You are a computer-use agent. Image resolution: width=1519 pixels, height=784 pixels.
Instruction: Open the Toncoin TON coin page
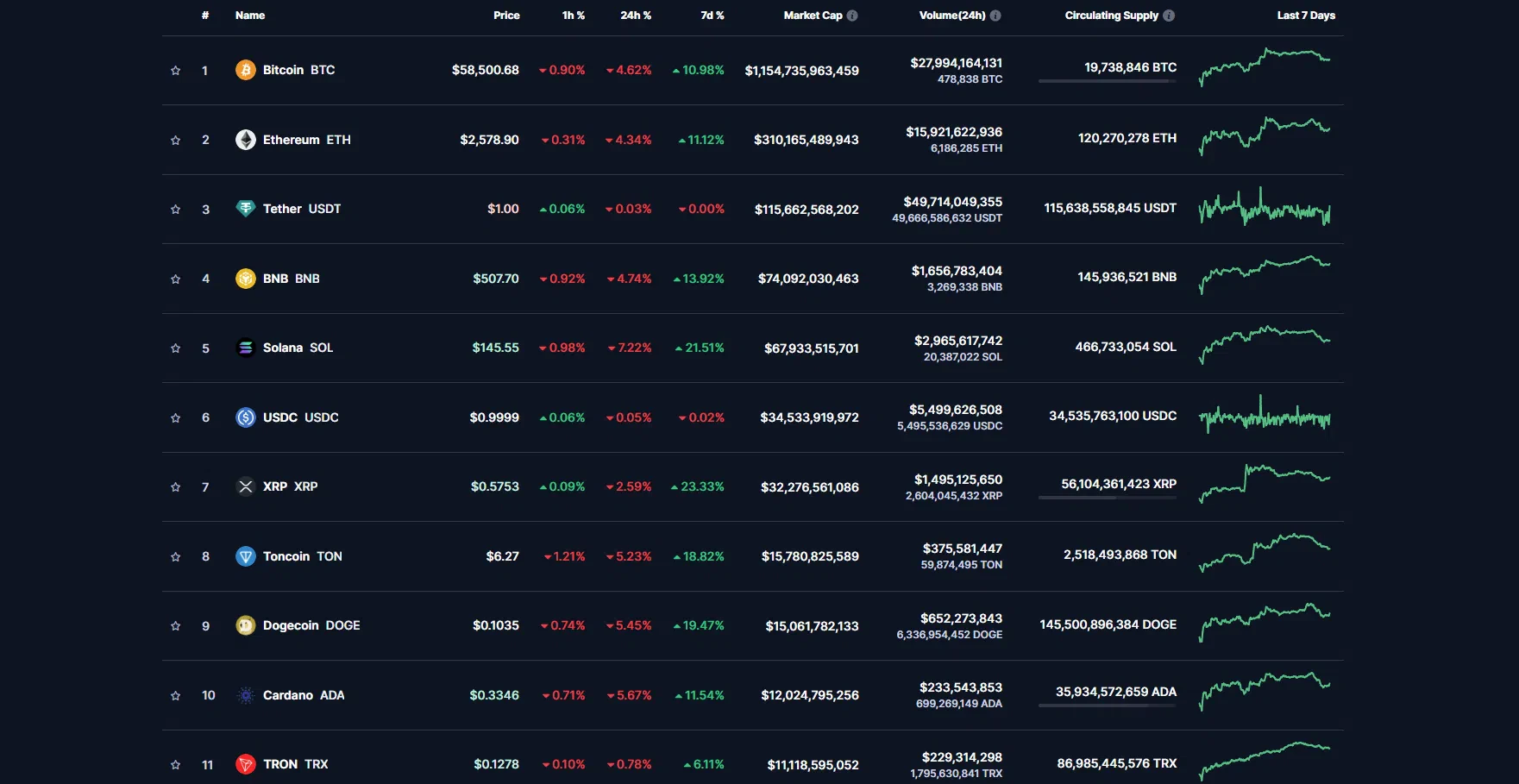[302, 556]
